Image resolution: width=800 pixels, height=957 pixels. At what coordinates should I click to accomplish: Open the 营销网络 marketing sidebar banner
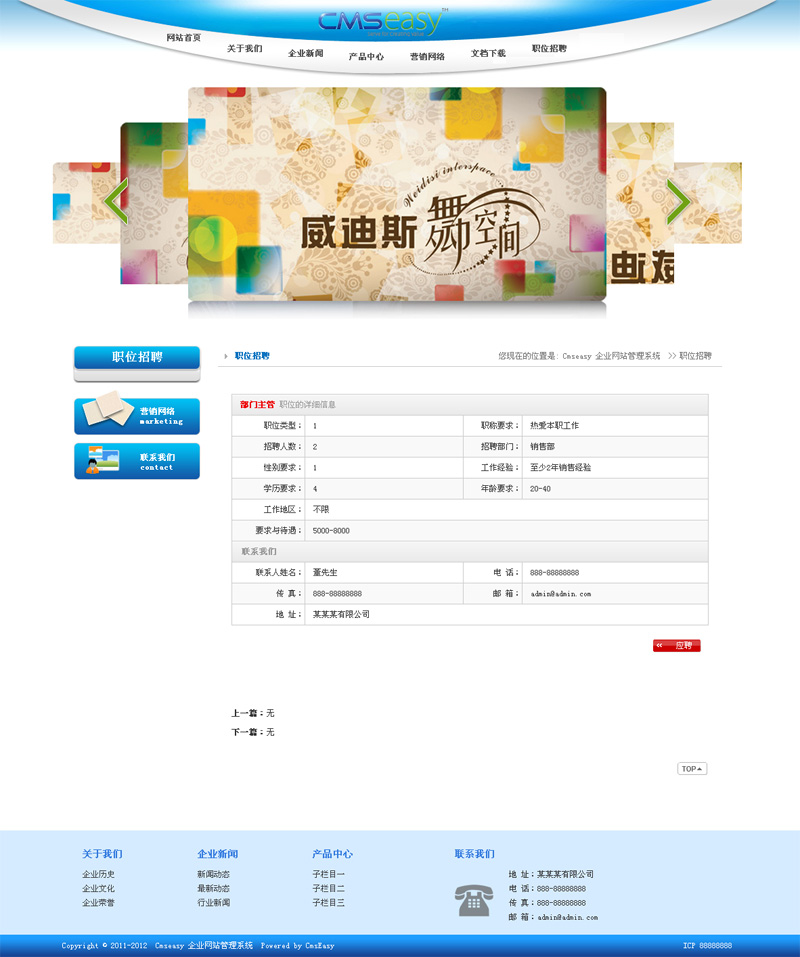(x=137, y=415)
